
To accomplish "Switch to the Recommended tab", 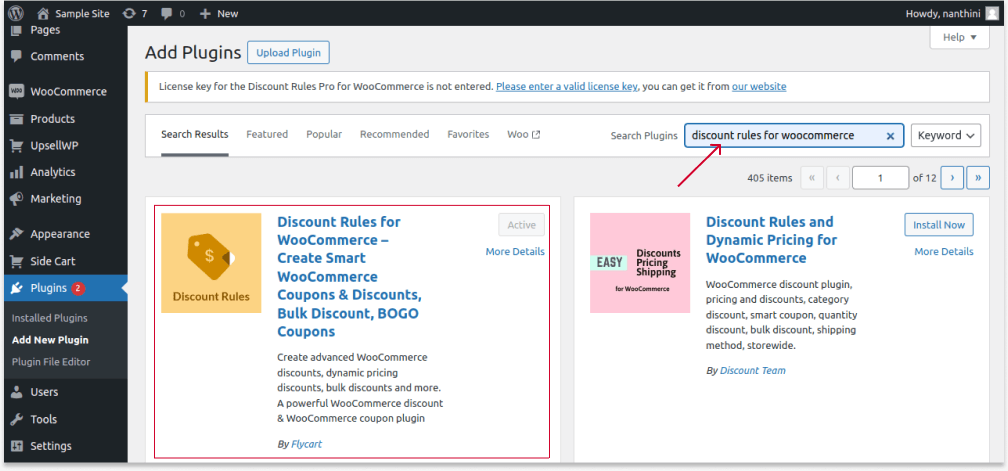I will [395, 134].
